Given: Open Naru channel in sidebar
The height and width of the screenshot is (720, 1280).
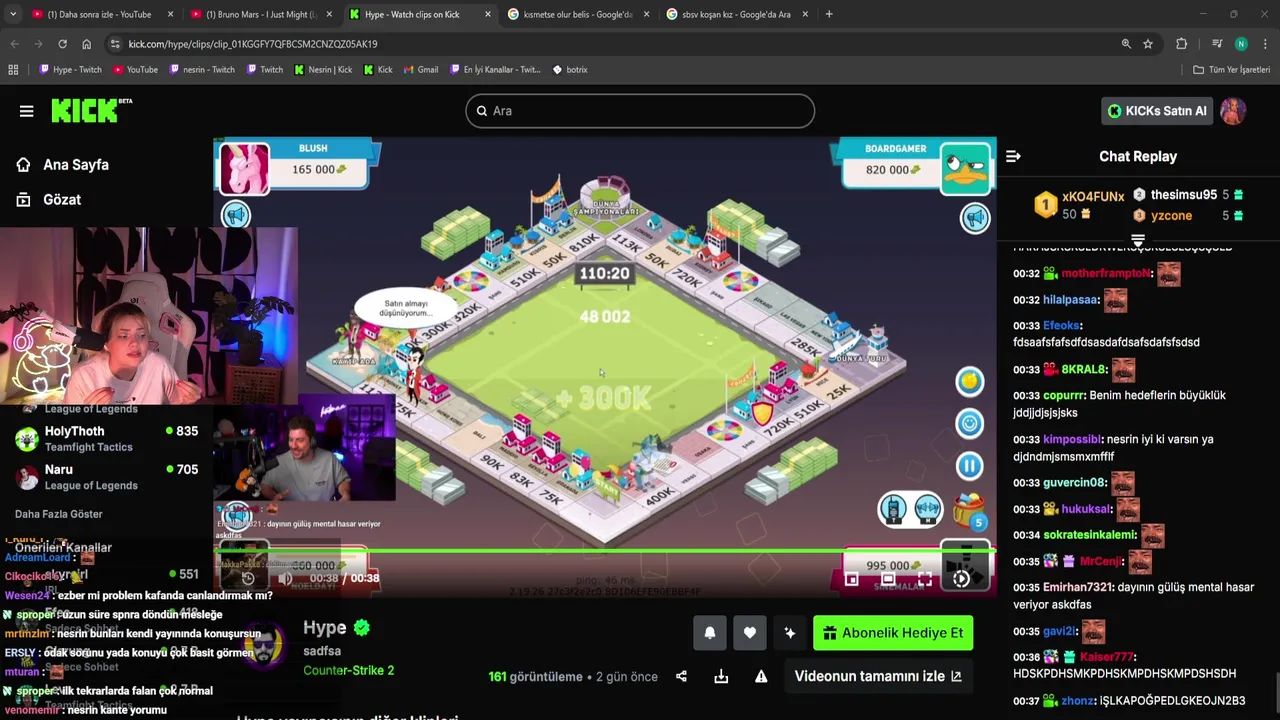Looking at the screenshot, I should click(106, 476).
